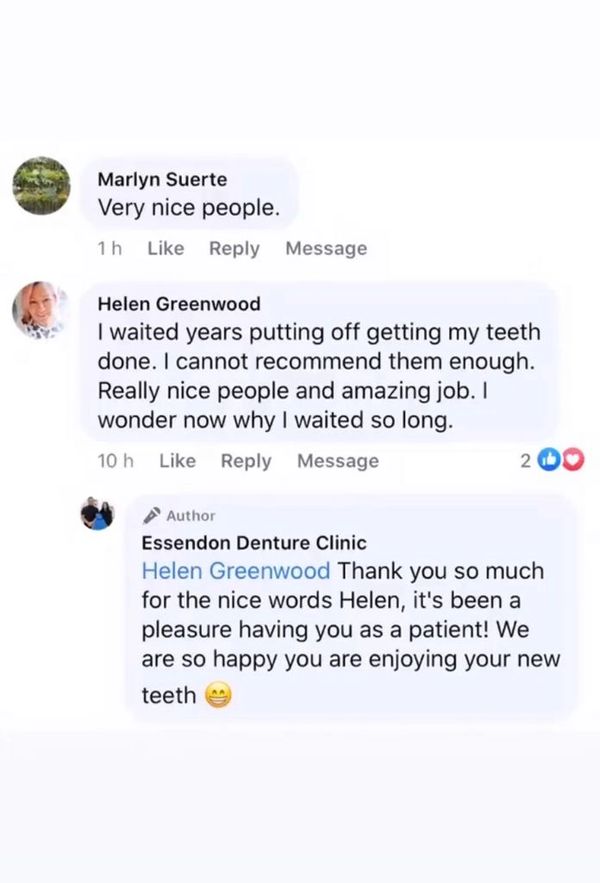The height and width of the screenshot is (883, 600).
Task: Open Essendon Denture Clinic page name
Action: click(x=254, y=543)
